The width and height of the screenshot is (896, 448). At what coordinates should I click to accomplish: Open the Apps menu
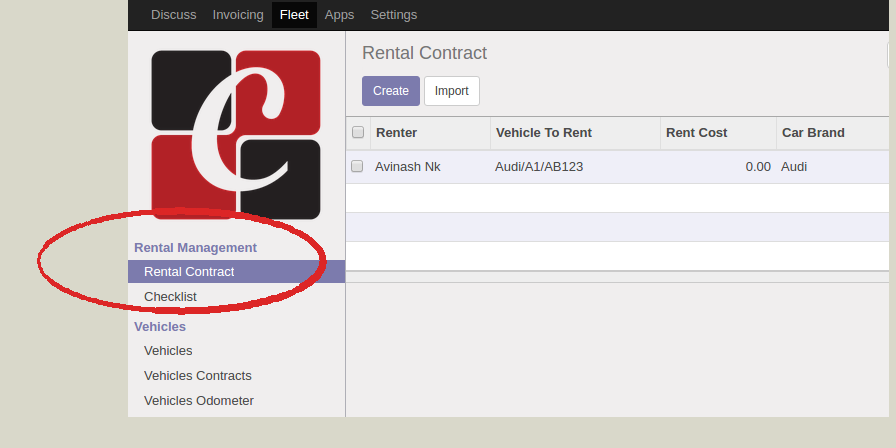point(339,15)
